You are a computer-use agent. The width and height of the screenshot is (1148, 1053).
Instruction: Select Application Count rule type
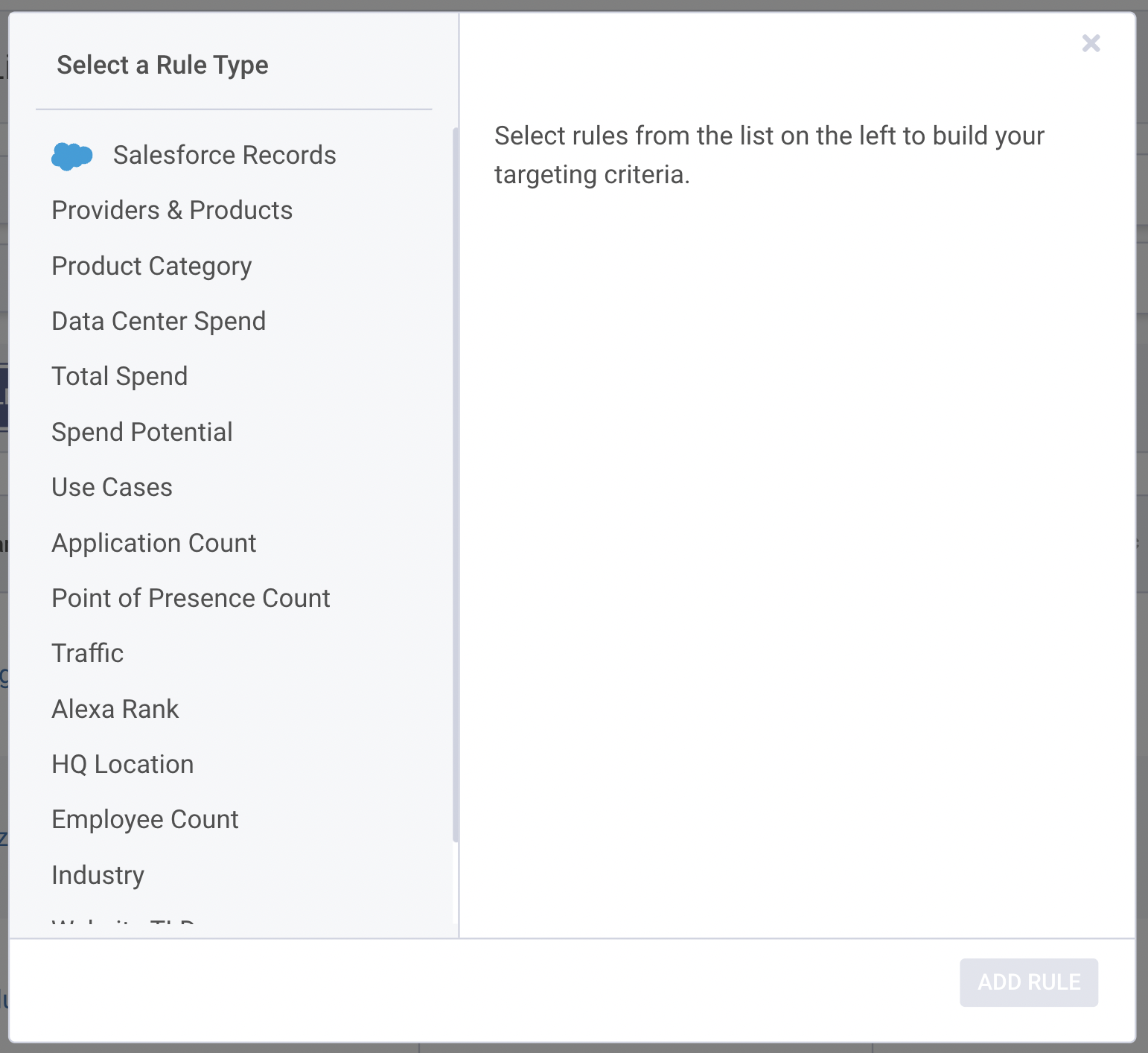(154, 543)
